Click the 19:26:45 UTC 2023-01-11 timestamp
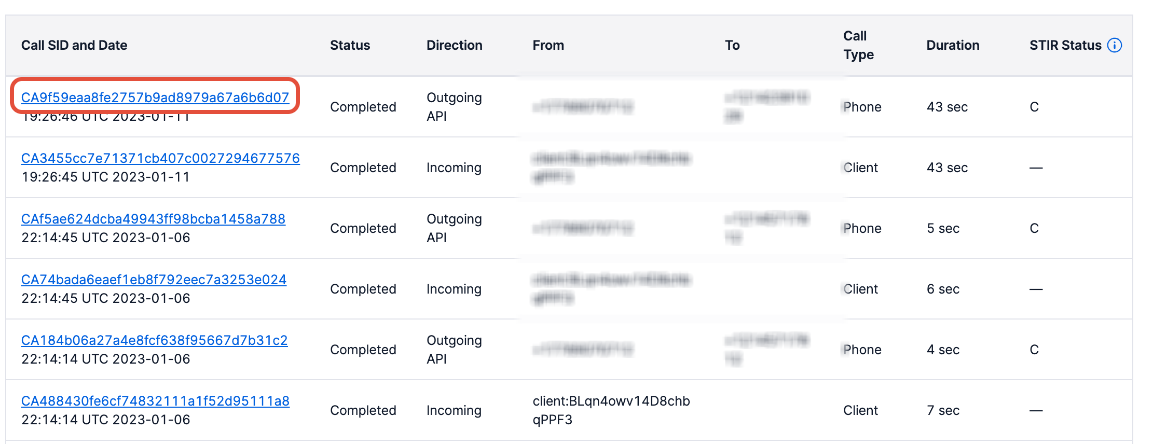Viewport: 1153px width, 444px height. tap(106, 177)
